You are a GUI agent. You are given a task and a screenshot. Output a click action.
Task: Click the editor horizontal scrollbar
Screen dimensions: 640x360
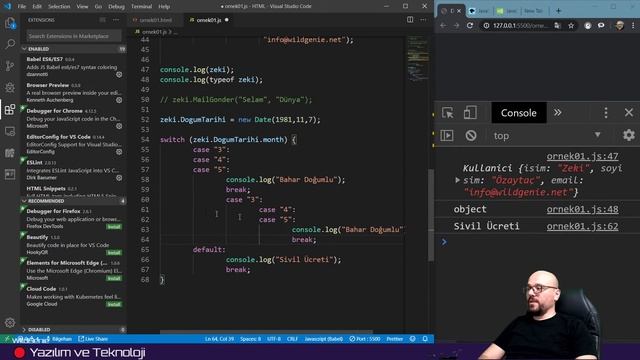click(x=266, y=332)
